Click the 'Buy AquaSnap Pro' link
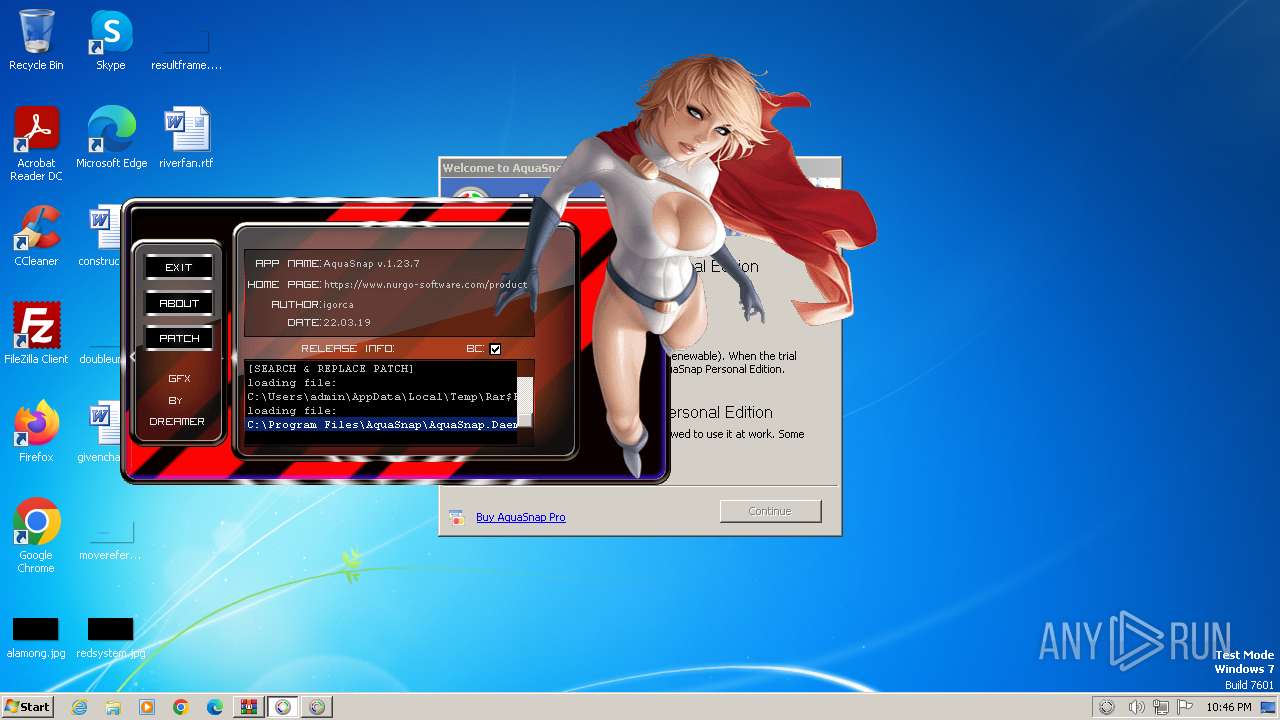This screenshot has width=1280, height=720. [x=520, y=517]
